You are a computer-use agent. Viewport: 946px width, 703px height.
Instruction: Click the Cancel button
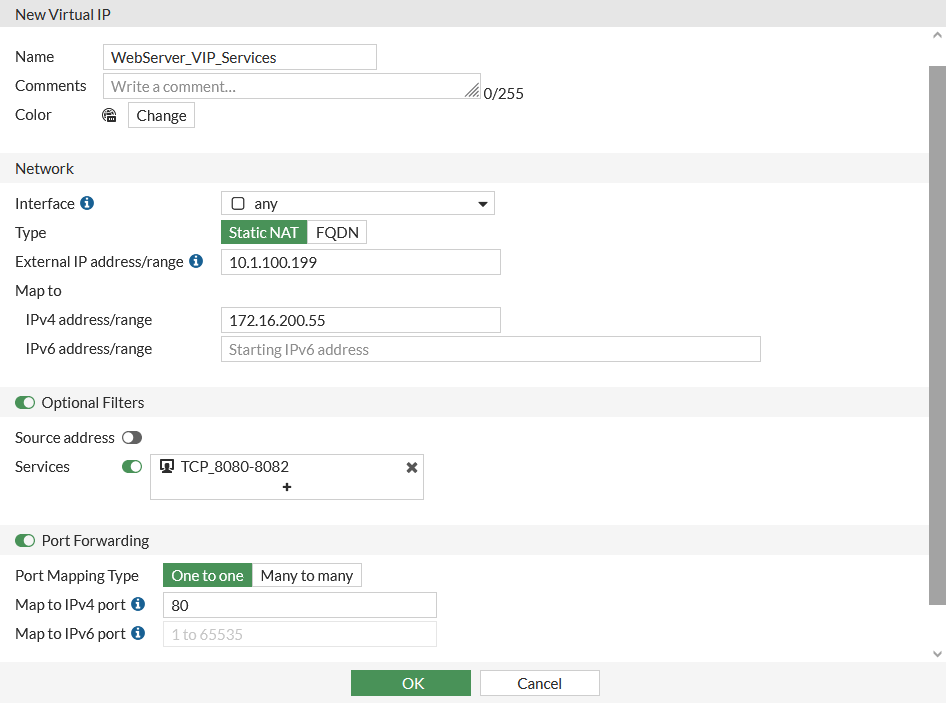point(539,683)
